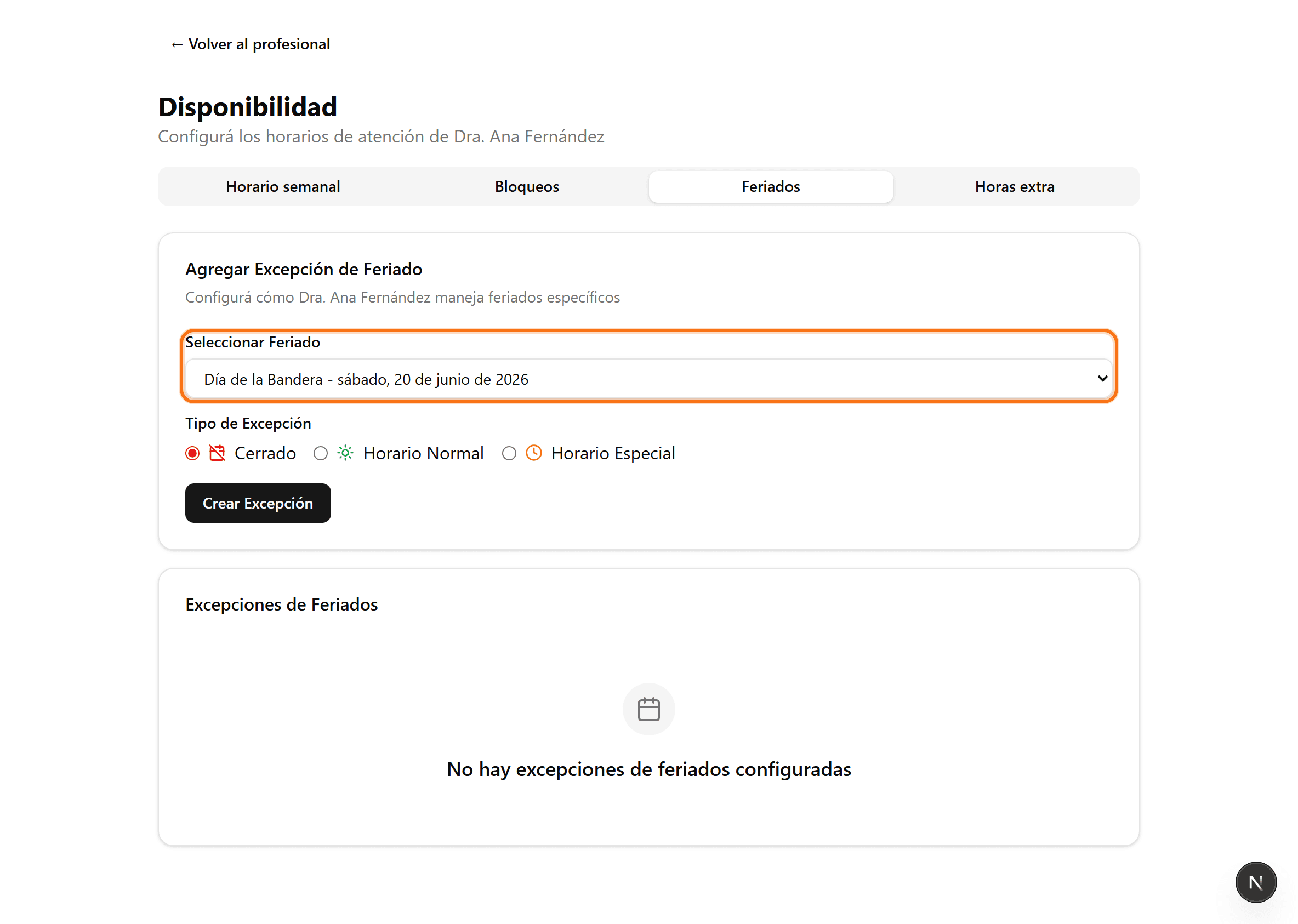This screenshot has height=924, width=1298.
Task: Click the Disponibilidad page heading
Action: [248, 107]
